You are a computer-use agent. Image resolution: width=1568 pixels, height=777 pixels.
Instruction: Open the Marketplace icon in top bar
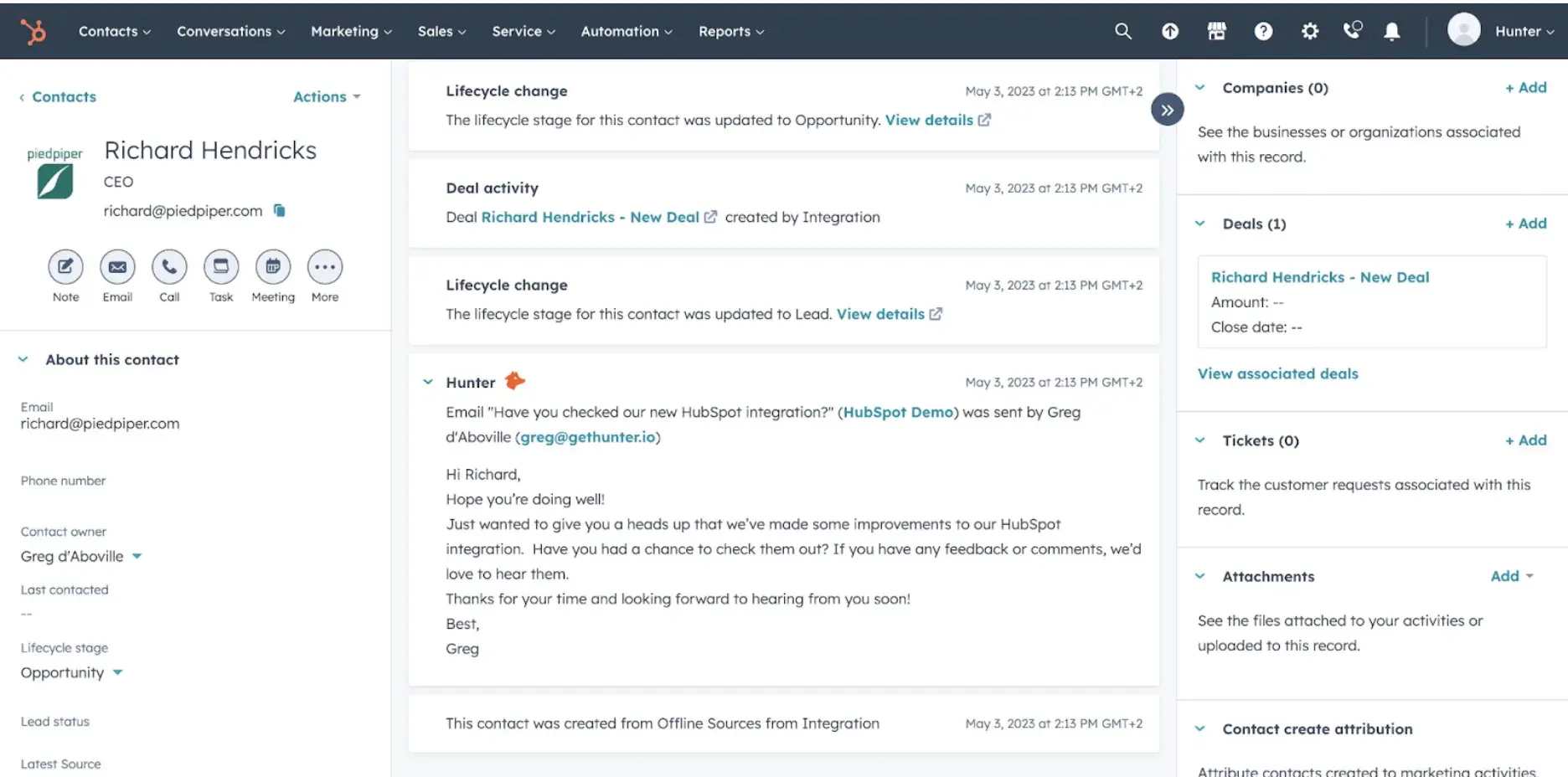1216,31
